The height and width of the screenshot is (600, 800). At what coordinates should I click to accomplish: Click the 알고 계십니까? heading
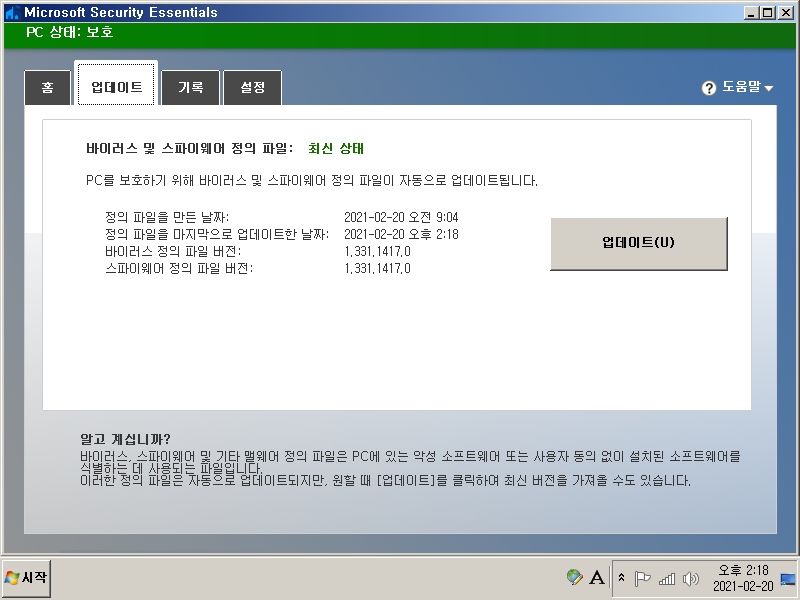(x=125, y=439)
